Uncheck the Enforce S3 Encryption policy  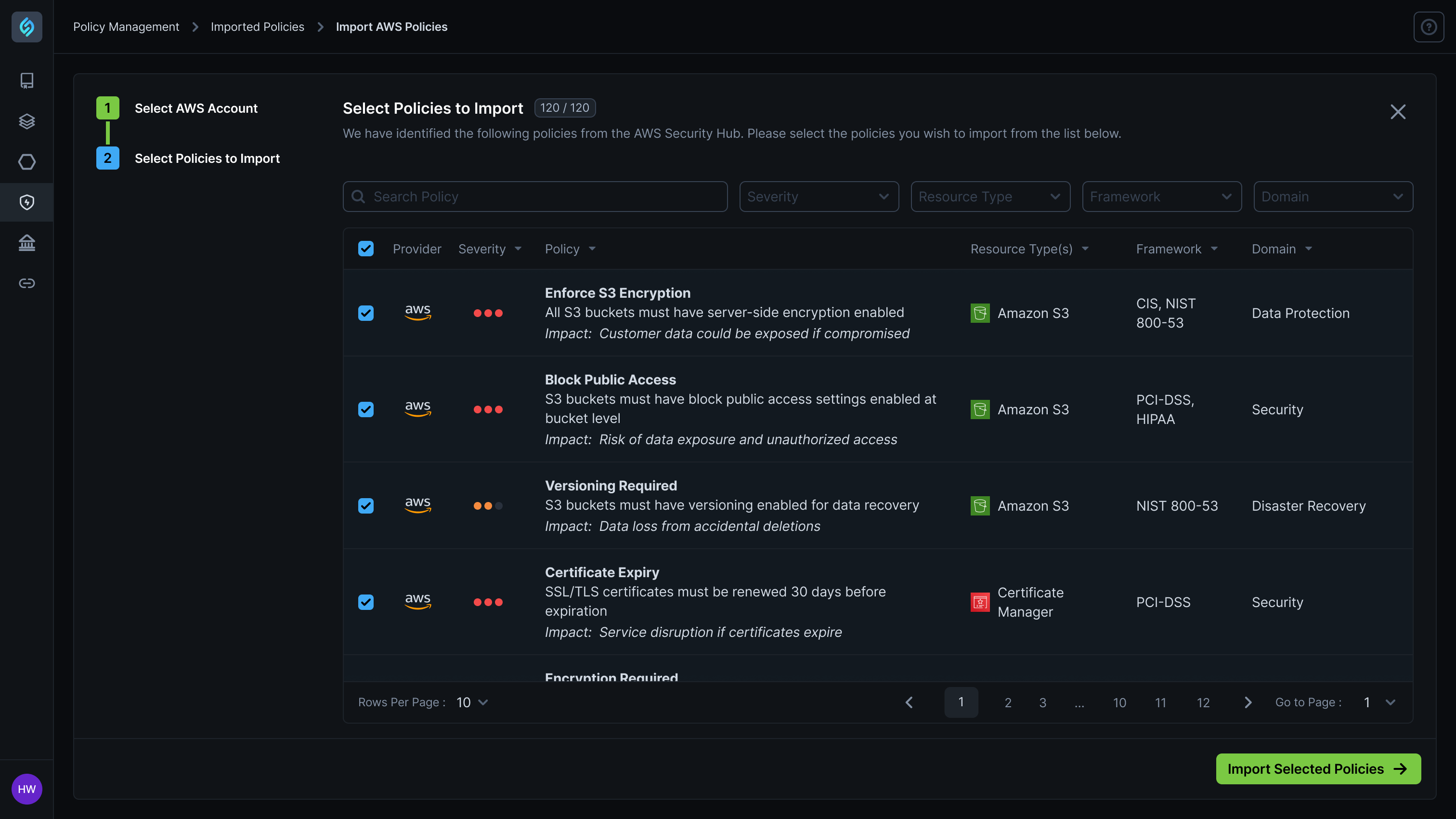click(366, 313)
